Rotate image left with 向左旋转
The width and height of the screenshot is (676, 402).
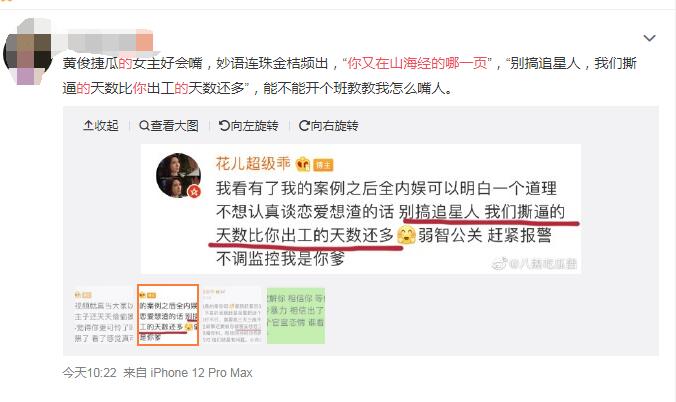pos(248,126)
